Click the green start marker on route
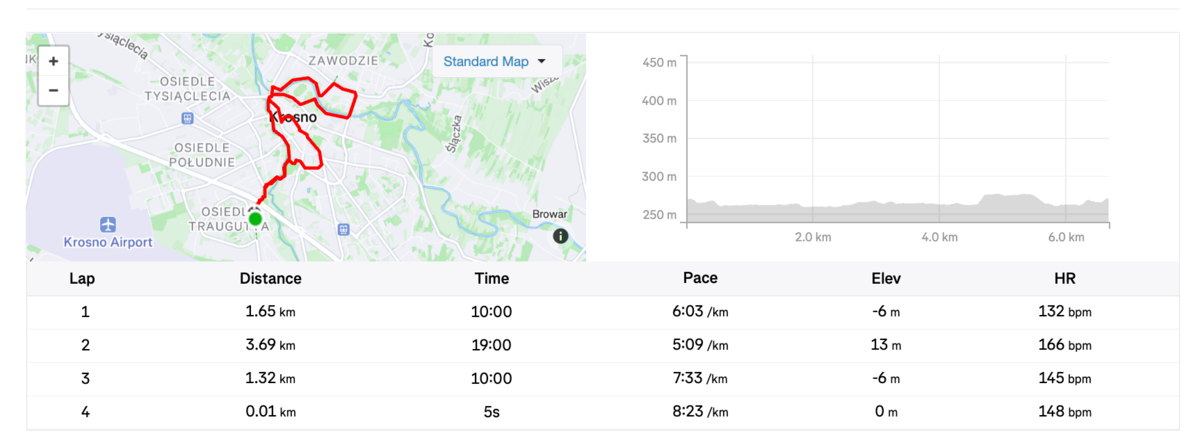The height and width of the screenshot is (445, 1200). (255, 218)
